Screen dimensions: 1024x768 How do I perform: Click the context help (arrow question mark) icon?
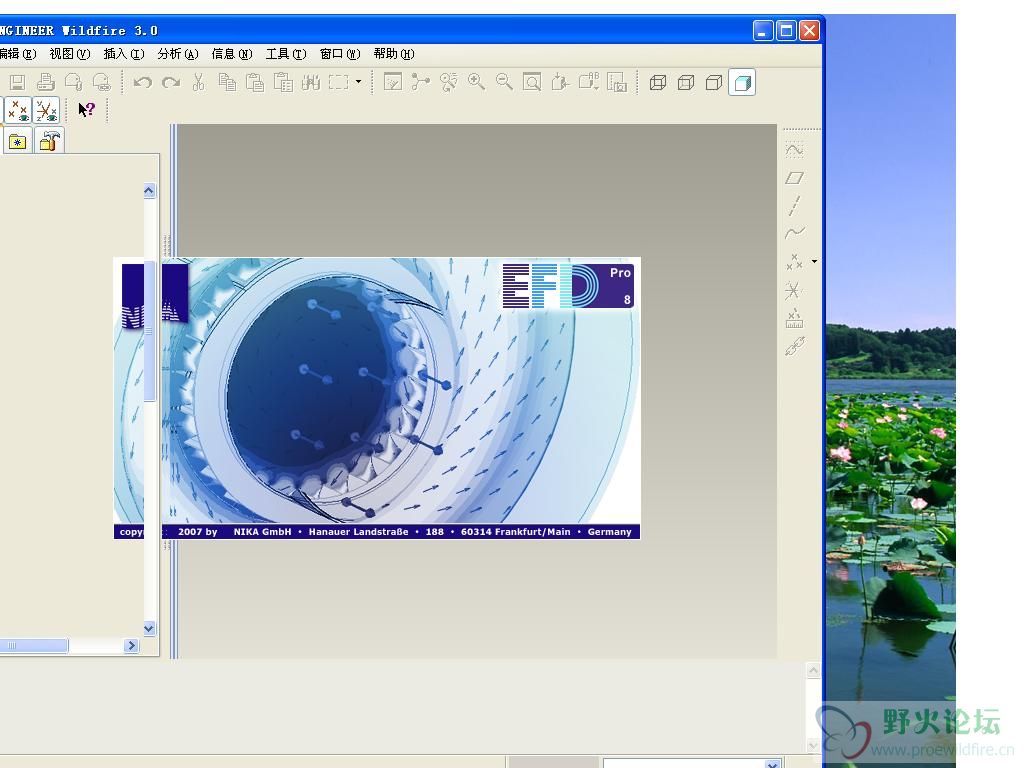[86, 110]
